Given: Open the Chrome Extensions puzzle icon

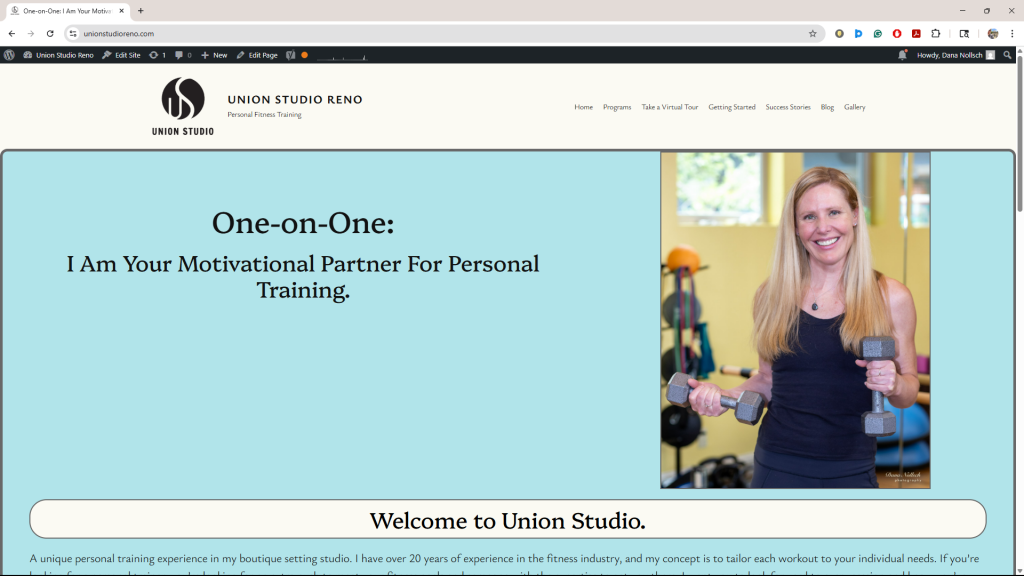Looking at the screenshot, I should tap(936, 33).
